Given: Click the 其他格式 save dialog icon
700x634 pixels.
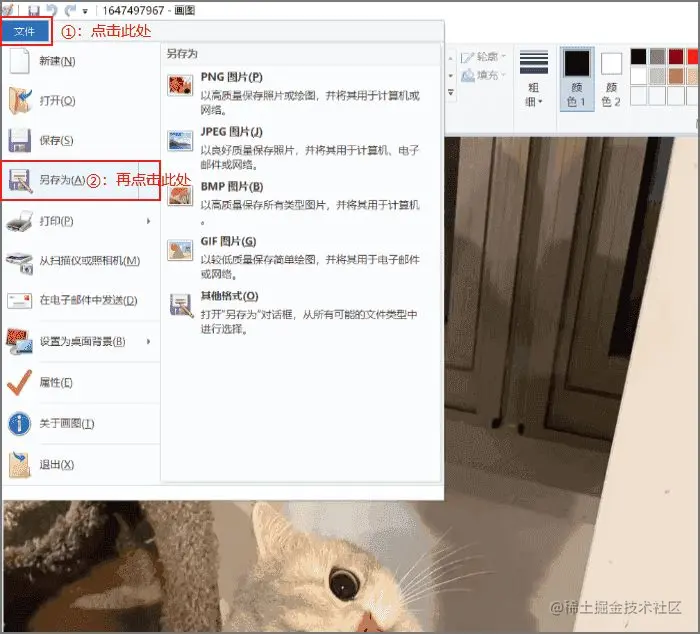Looking at the screenshot, I should pos(181,305).
